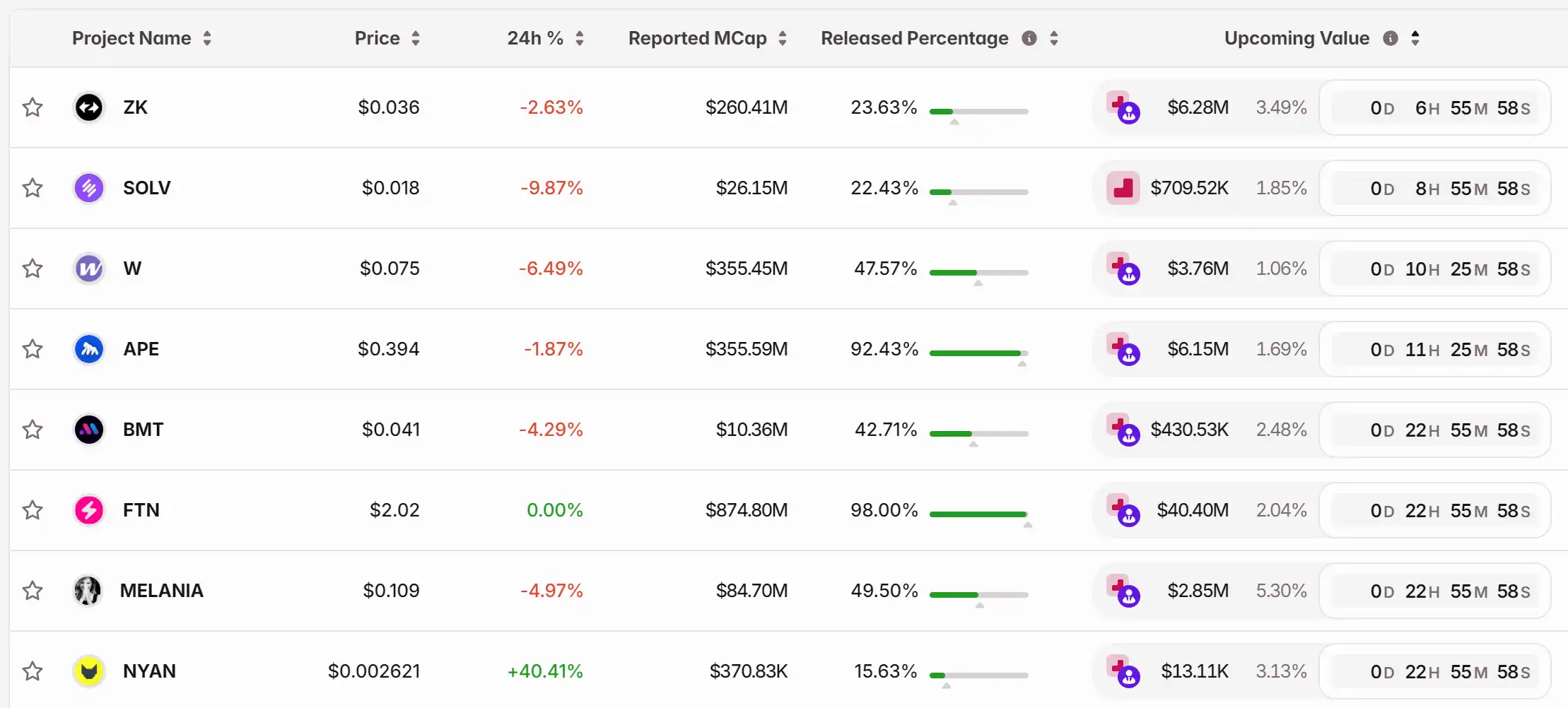
Task: Click SOLV unlock allocation icon
Action: click(x=1123, y=188)
